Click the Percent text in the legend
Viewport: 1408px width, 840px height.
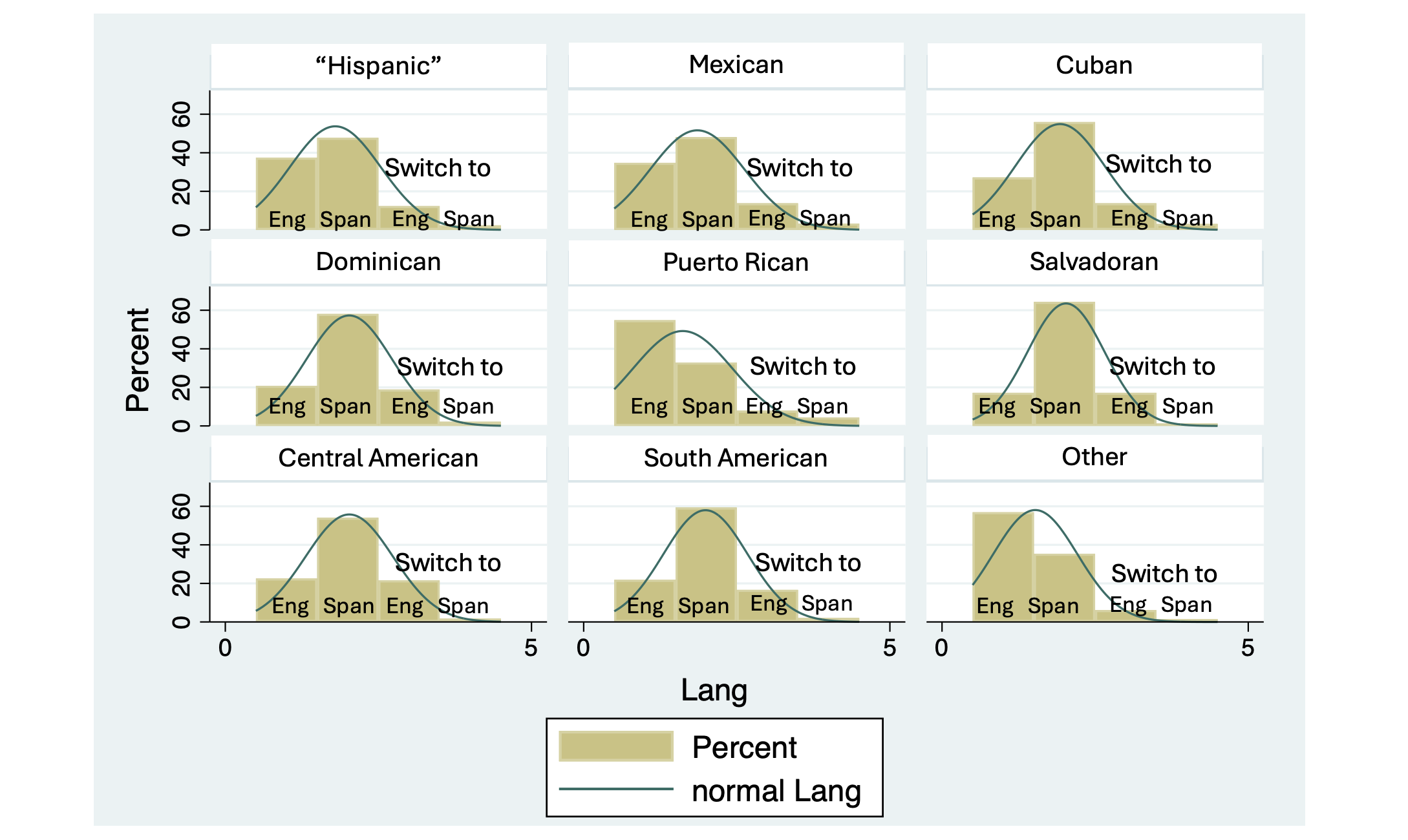click(744, 748)
